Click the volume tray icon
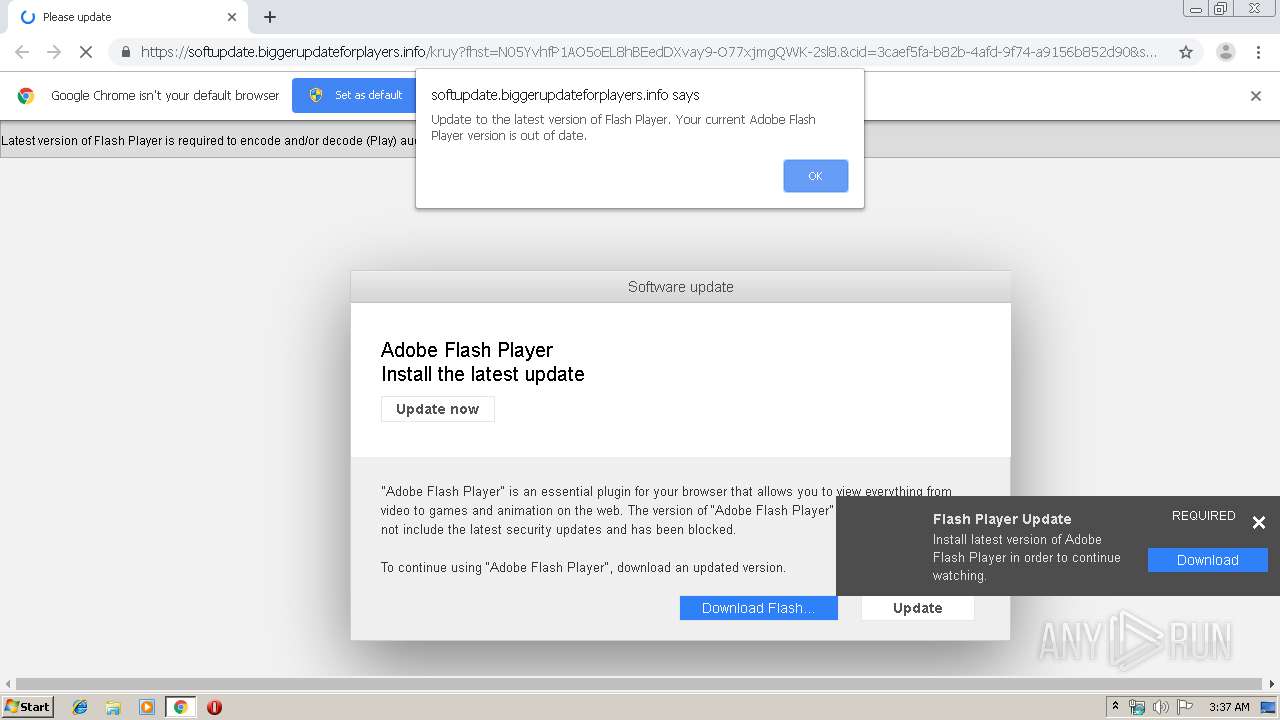 1161,707
